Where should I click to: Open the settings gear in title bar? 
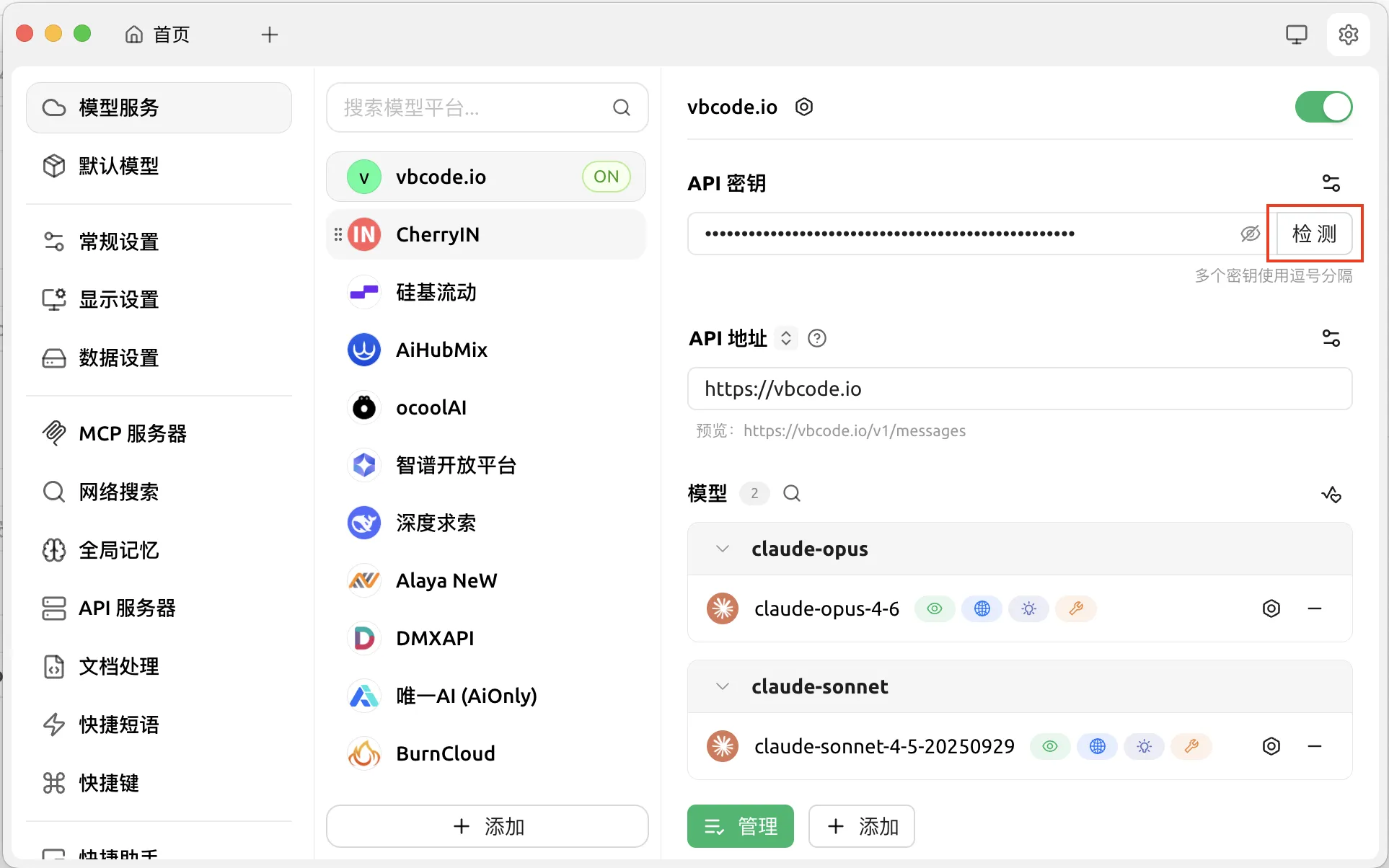(1348, 35)
